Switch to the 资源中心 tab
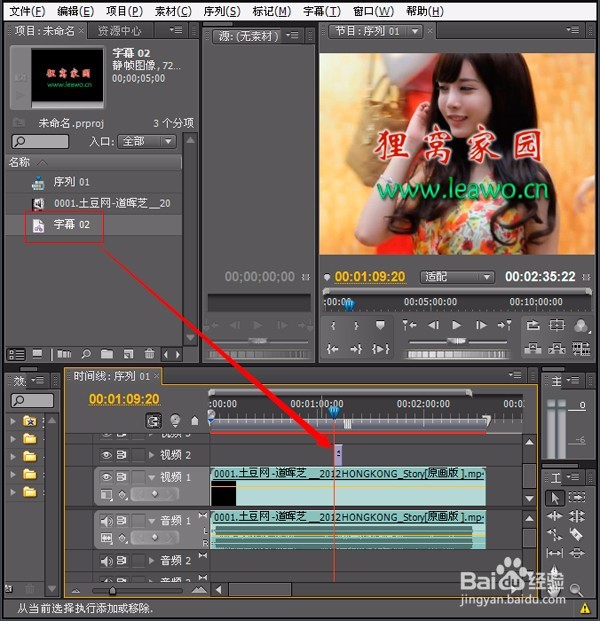Screen dimensions: 600x621 (x=119, y=31)
